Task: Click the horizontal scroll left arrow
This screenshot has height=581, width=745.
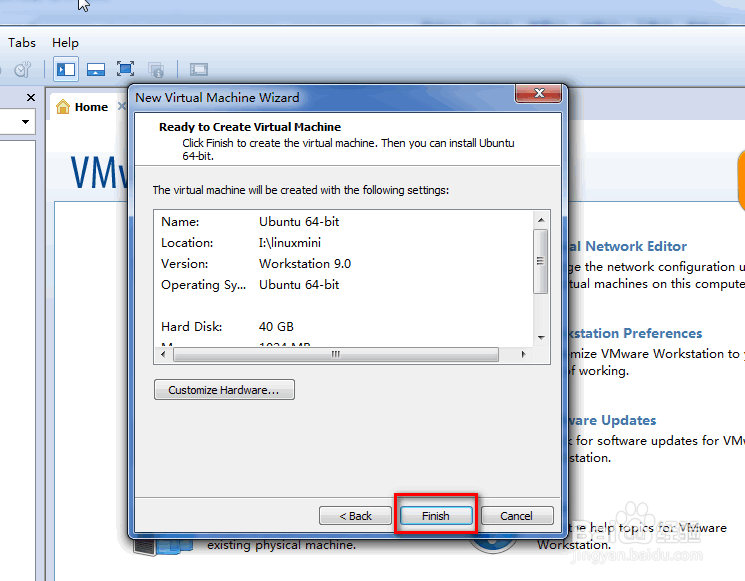Action: click(163, 354)
